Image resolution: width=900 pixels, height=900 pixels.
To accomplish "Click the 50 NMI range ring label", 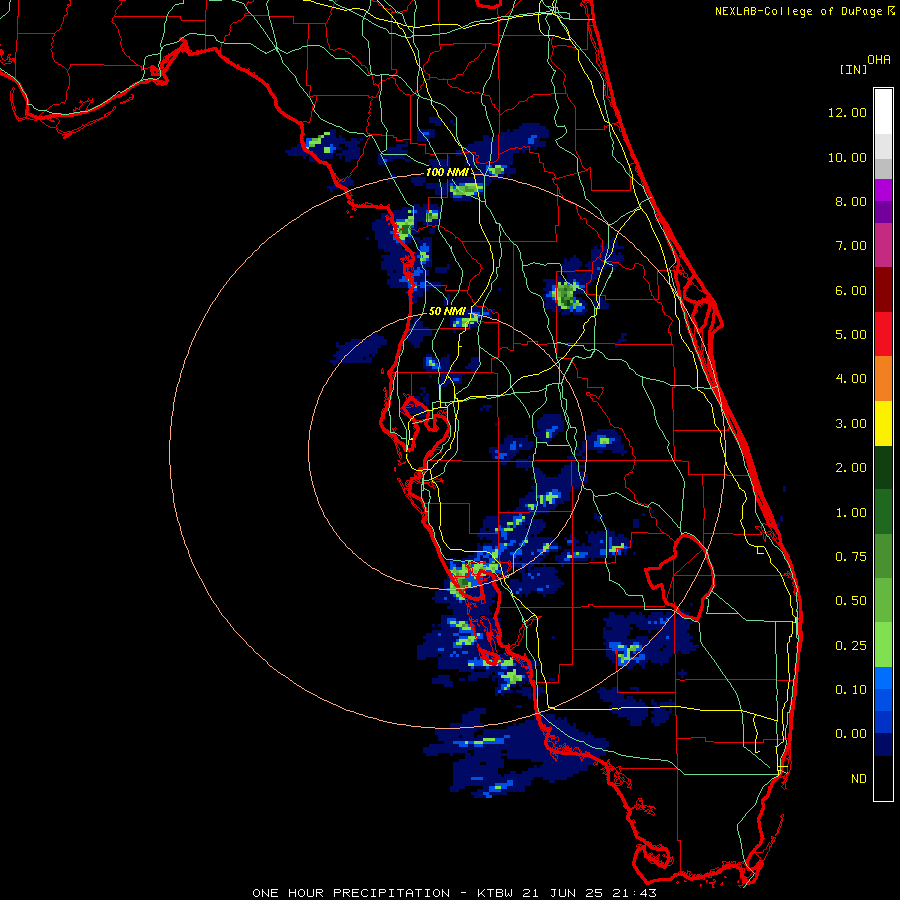I will (447, 311).
